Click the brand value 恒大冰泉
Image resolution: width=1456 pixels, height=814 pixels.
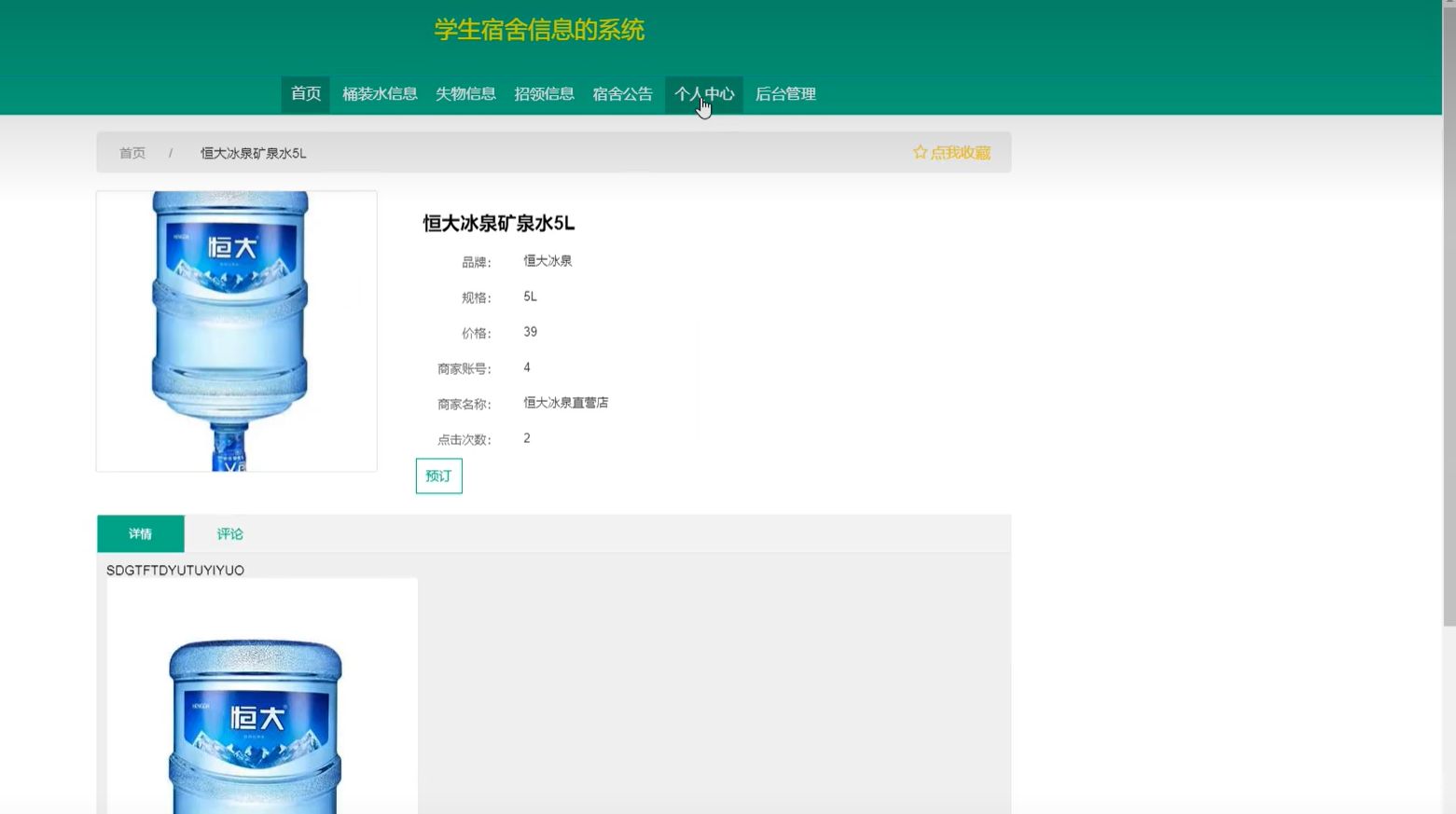click(548, 261)
